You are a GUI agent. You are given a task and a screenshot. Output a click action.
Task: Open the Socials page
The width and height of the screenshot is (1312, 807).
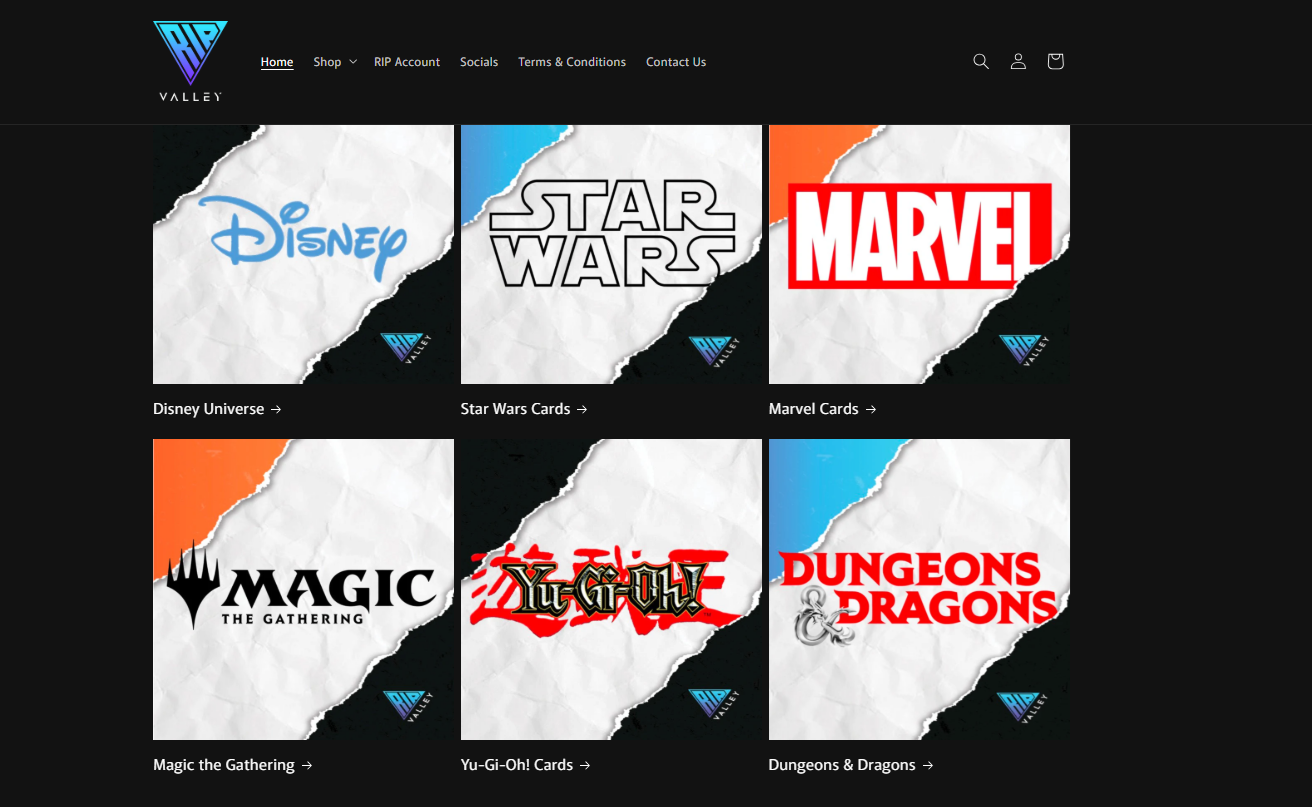click(x=479, y=62)
